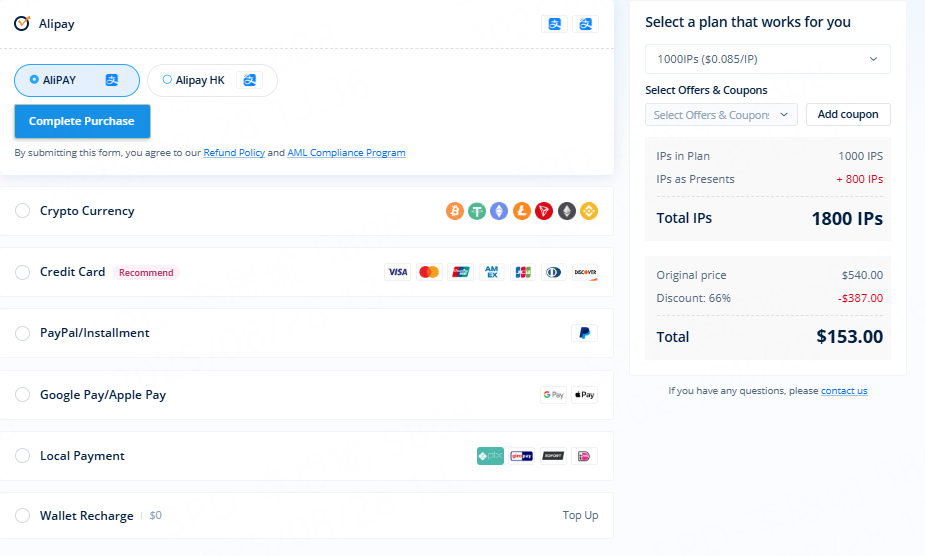Open the Refund Policy link
The height and width of the screenshot is (556, 925).
234,153
